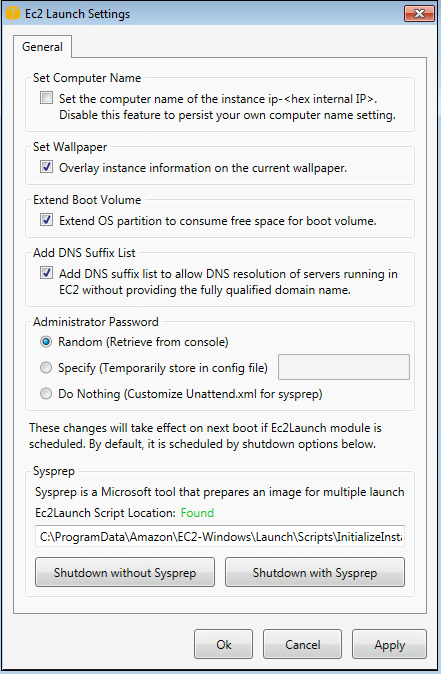Close the Ec2 Launch Settings dialog

(x=419, y=13)
